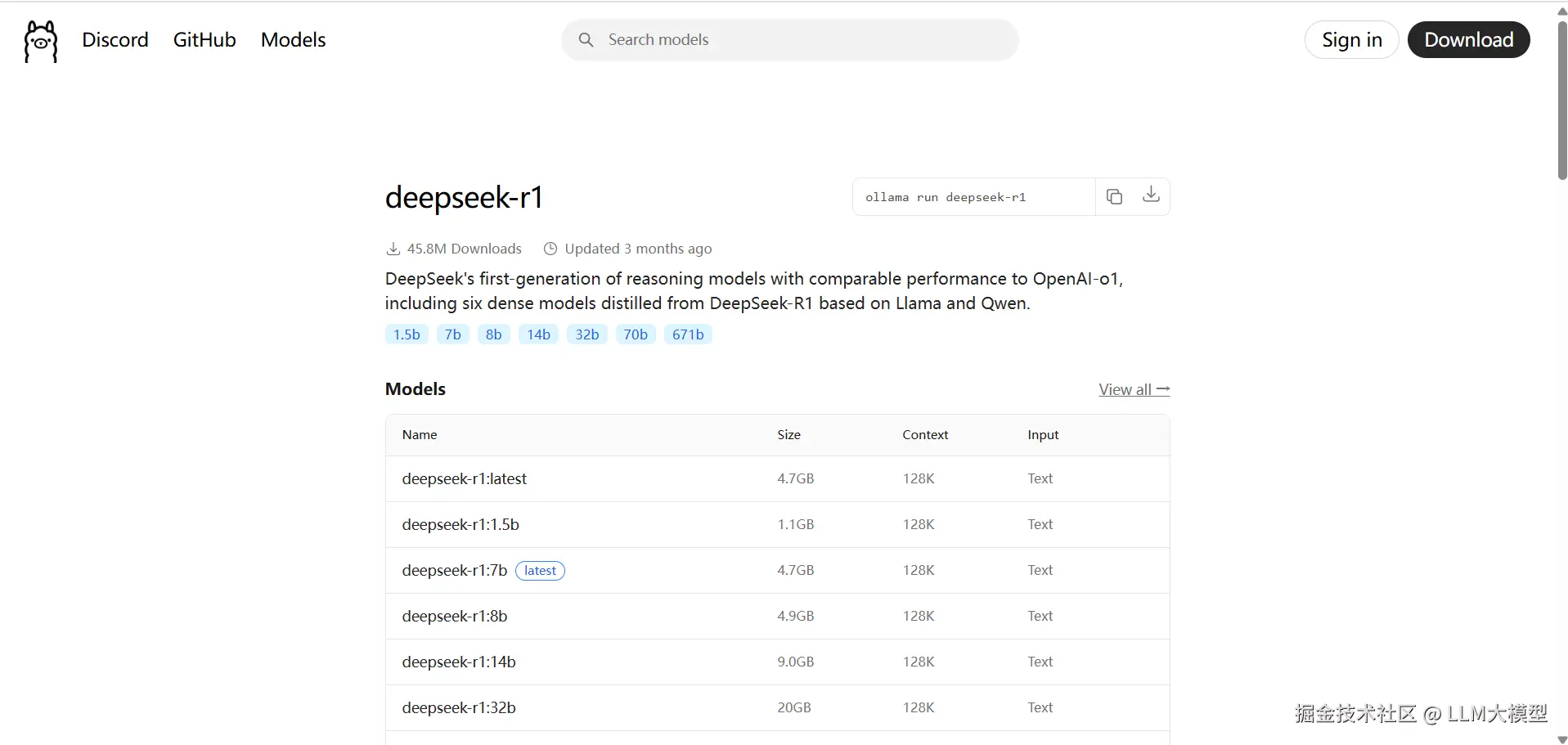
Task: Open the GitHub menu link
Action: point(204,39)
